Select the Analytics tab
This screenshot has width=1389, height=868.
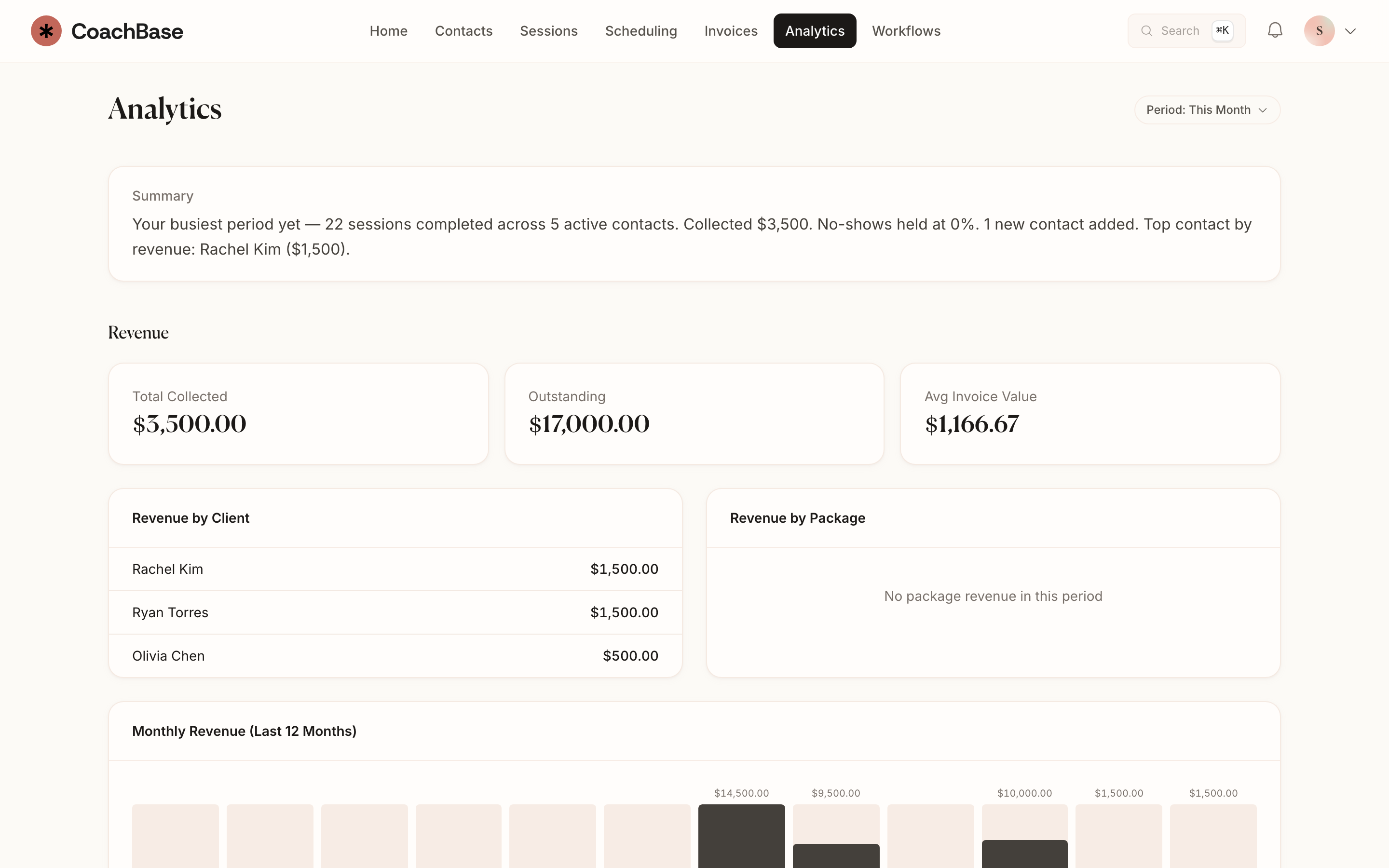point(815,31)
